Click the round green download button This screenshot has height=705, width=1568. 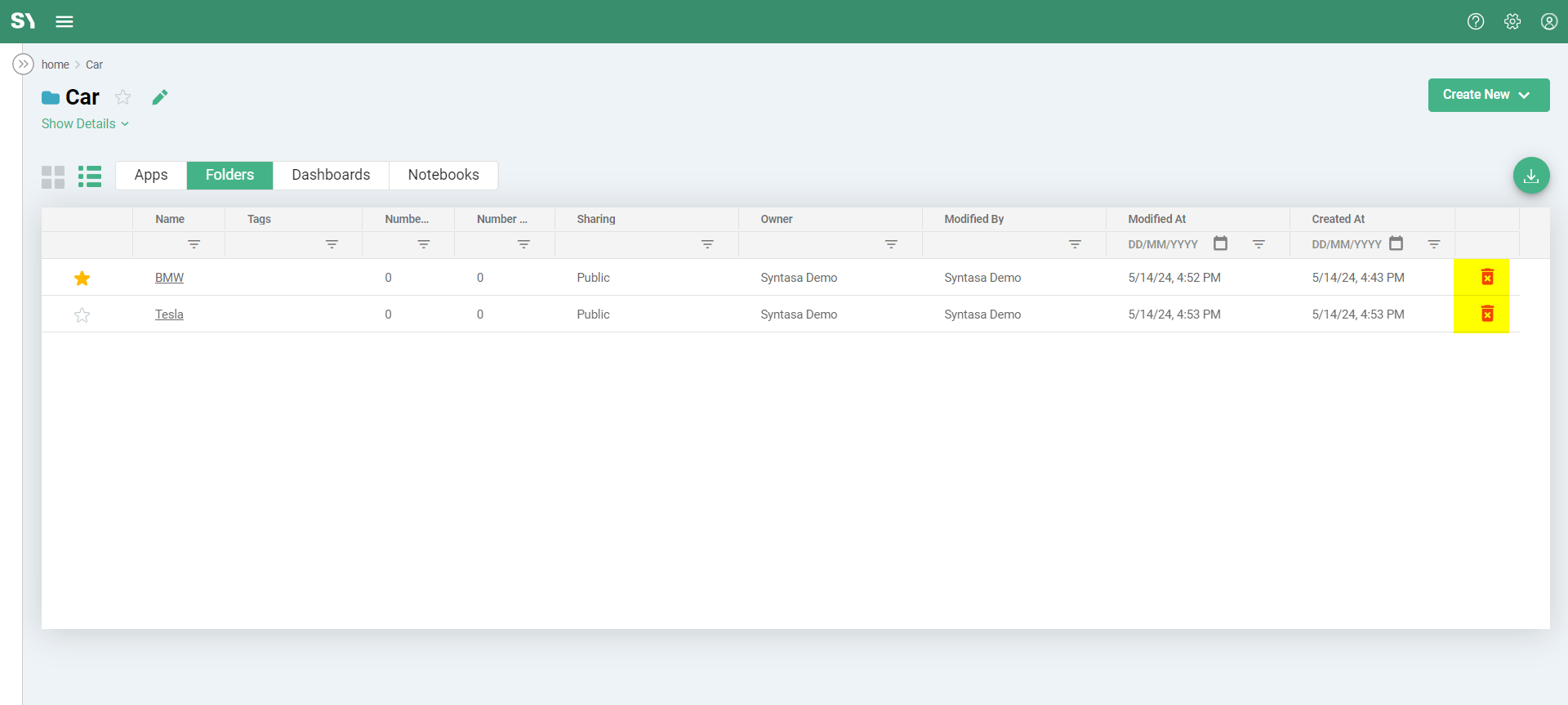pos(1530,176)
